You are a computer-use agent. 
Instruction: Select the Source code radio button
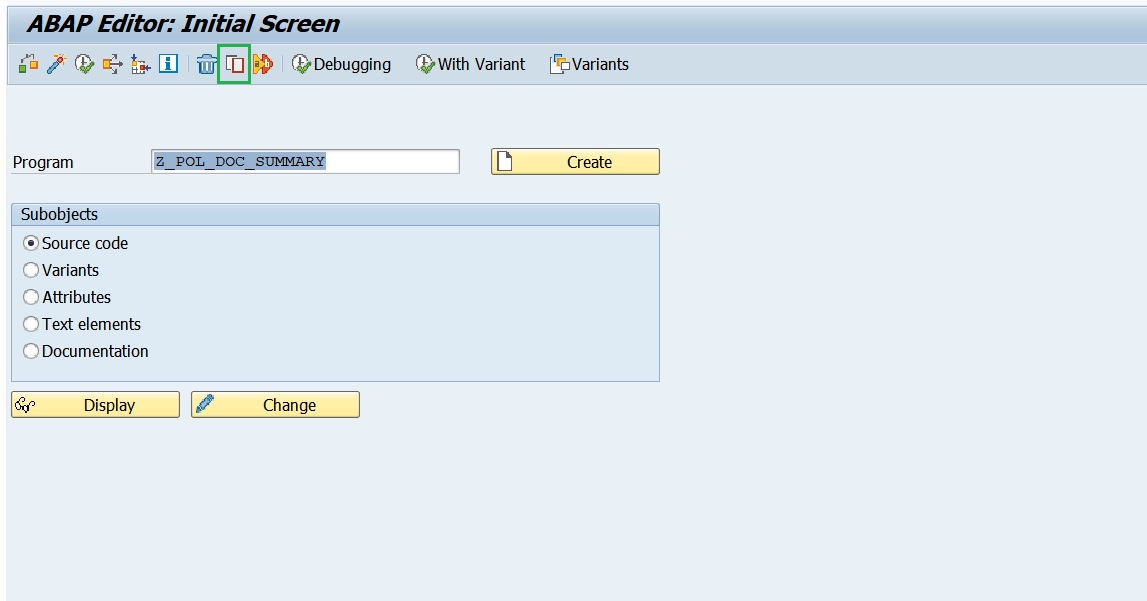coord(31,243)
